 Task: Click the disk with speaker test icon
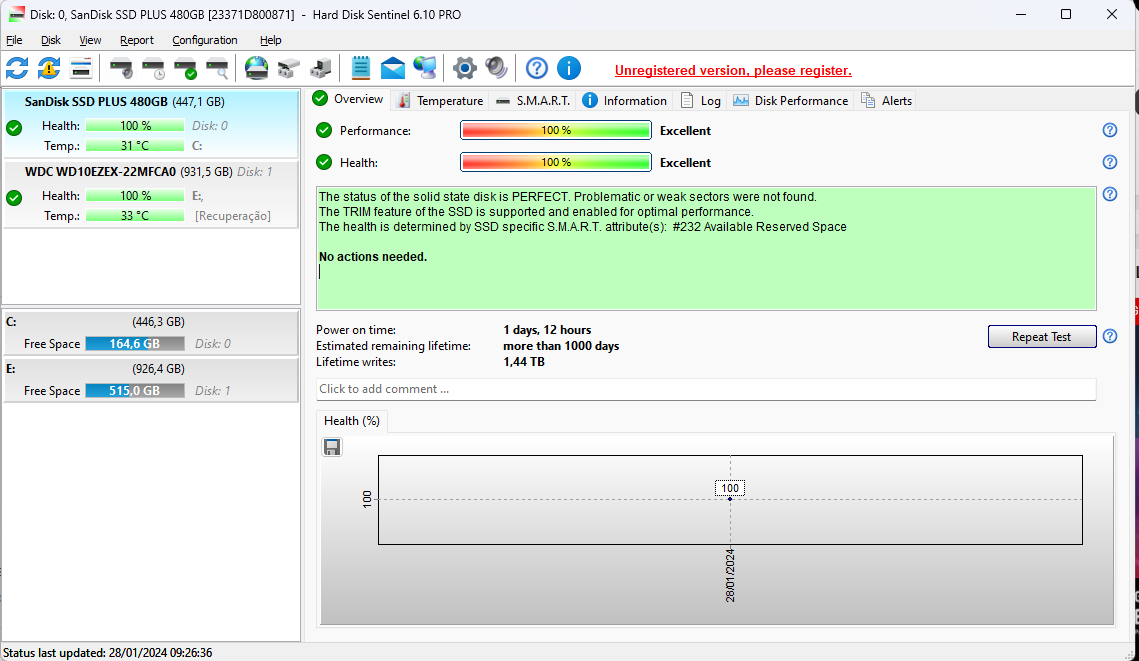click(x=121, y=68)
